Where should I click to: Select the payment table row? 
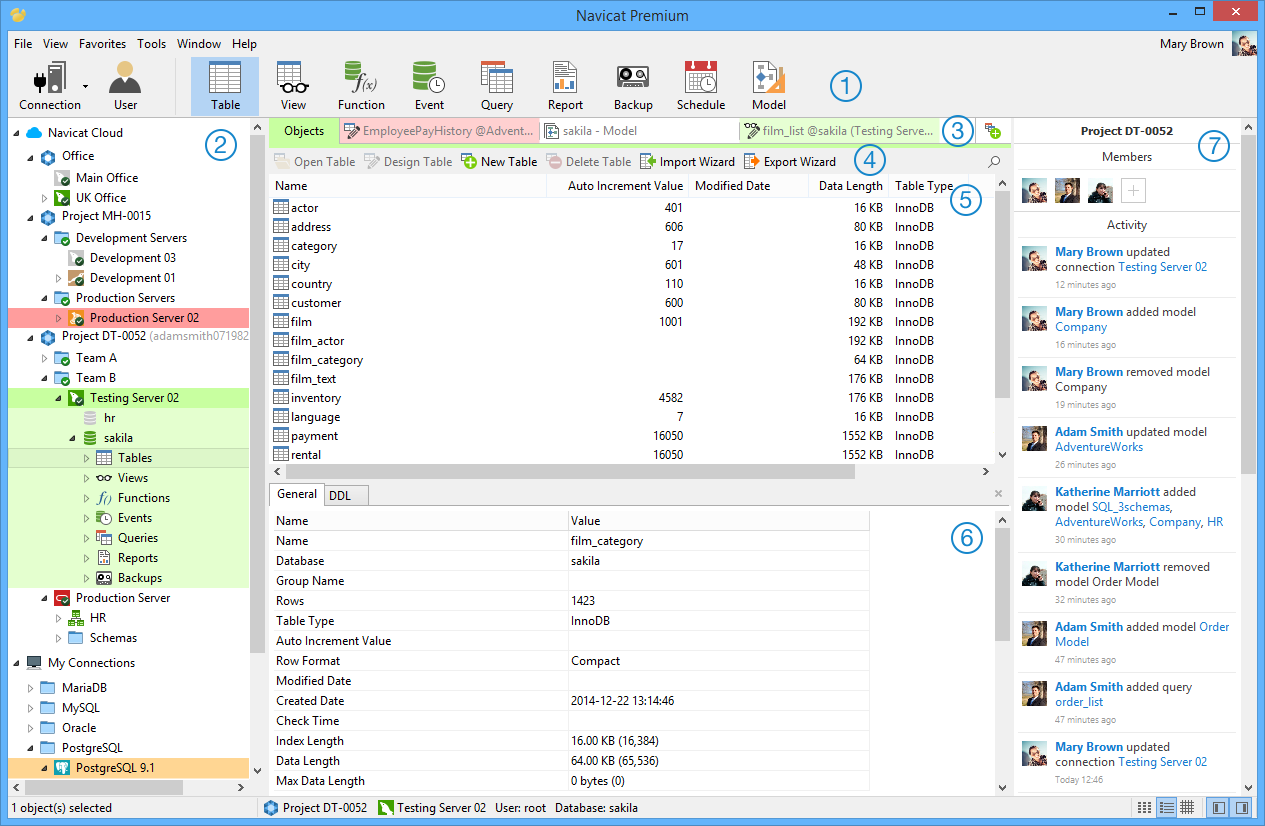tap(632, 436)
